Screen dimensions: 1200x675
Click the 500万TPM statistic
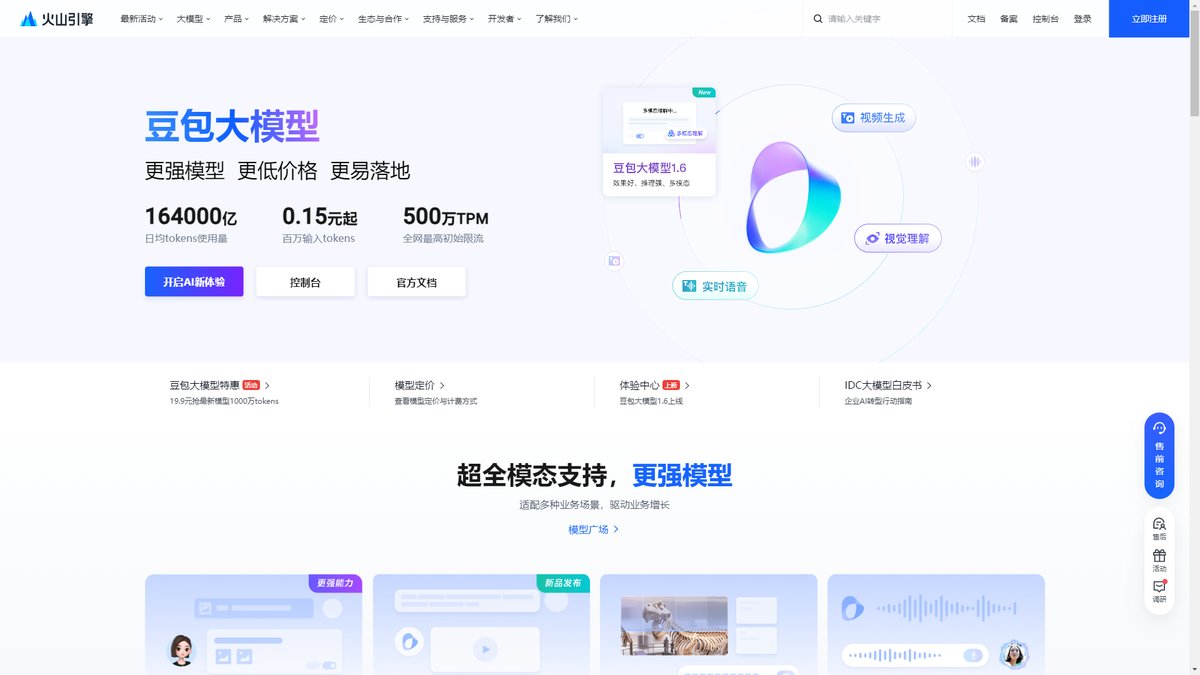446,217
